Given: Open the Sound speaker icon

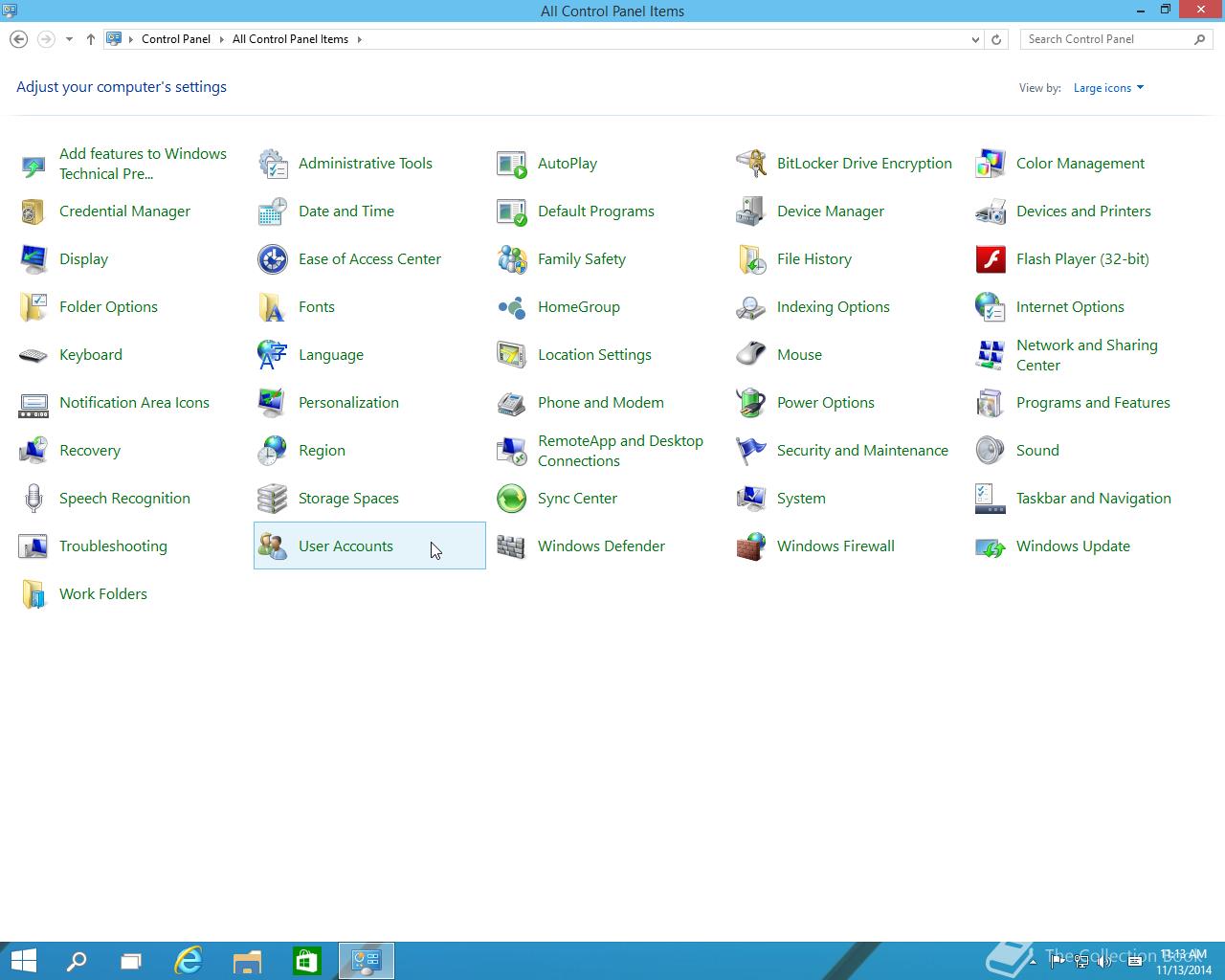Looking at the screenshot, I should pyautogui.click(x=991, y=451).
